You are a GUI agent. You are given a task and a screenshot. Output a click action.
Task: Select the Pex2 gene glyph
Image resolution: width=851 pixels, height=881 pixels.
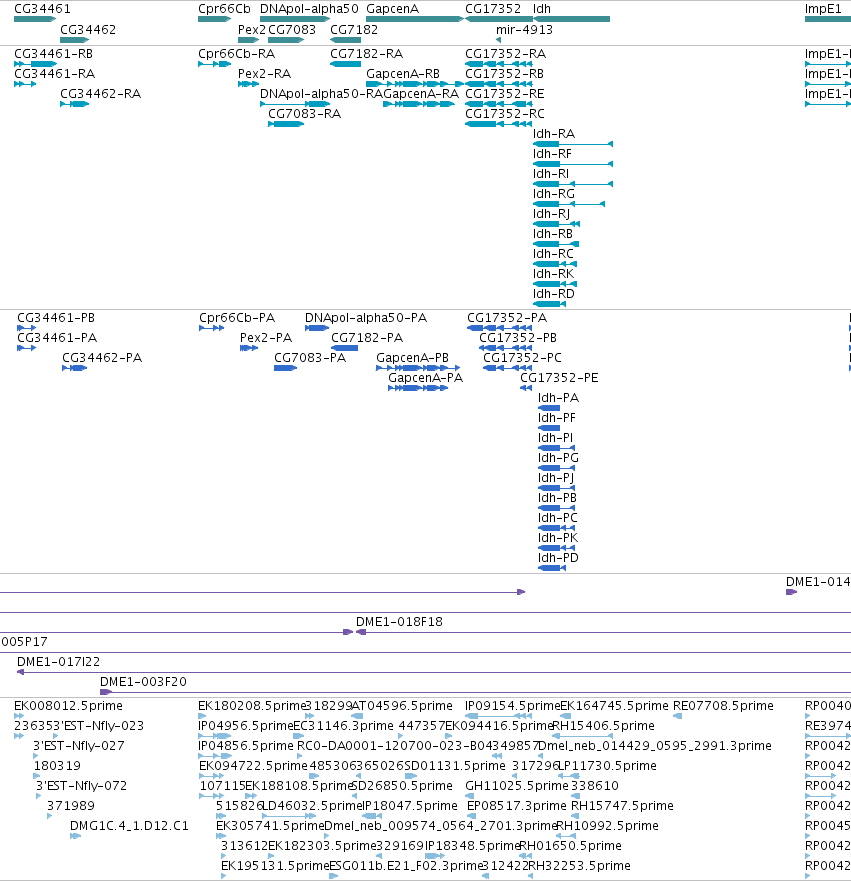click(x=248, y=40)
